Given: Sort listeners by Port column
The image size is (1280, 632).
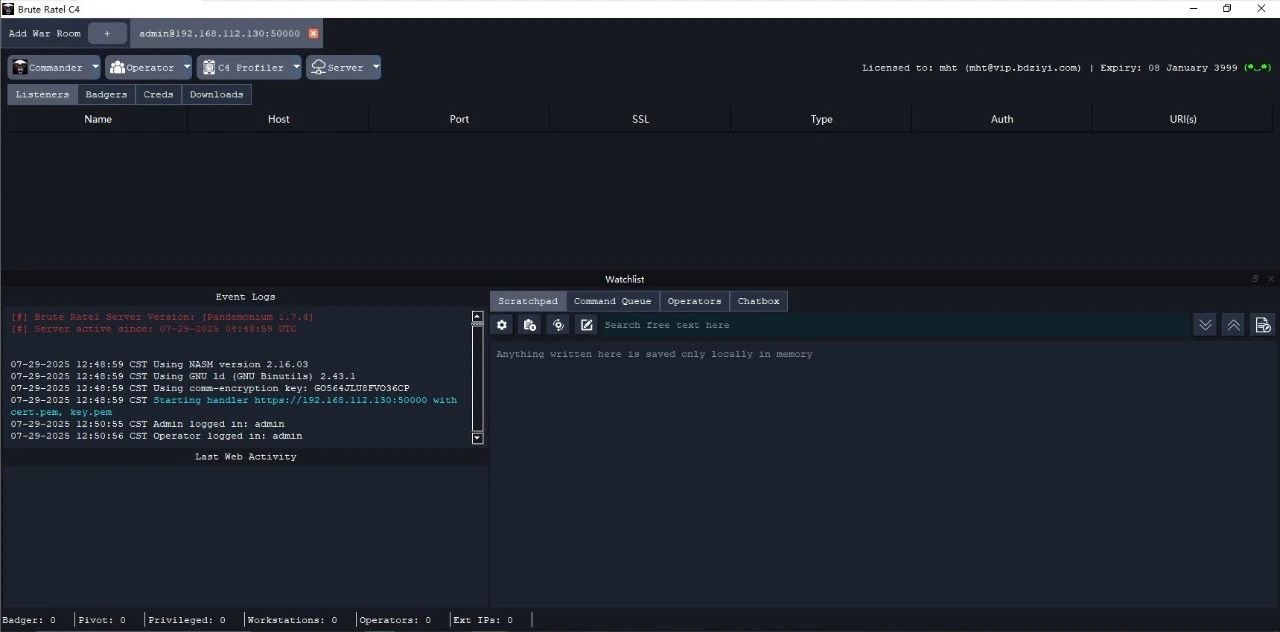Looking at the screenshot, I should point(459,119).
